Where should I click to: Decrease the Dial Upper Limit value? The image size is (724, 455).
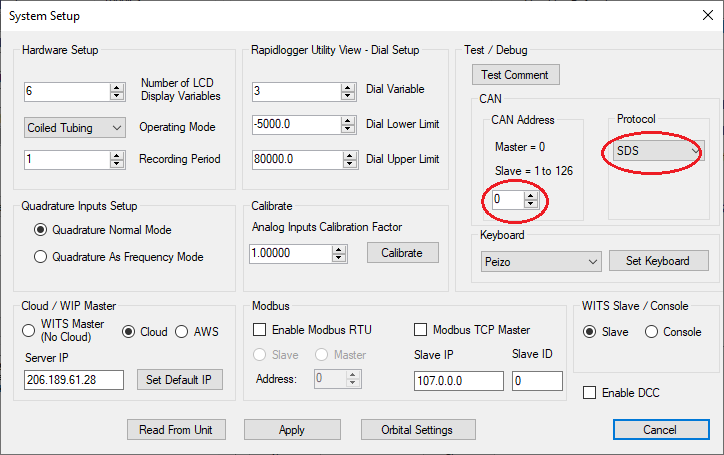point(350,164)
